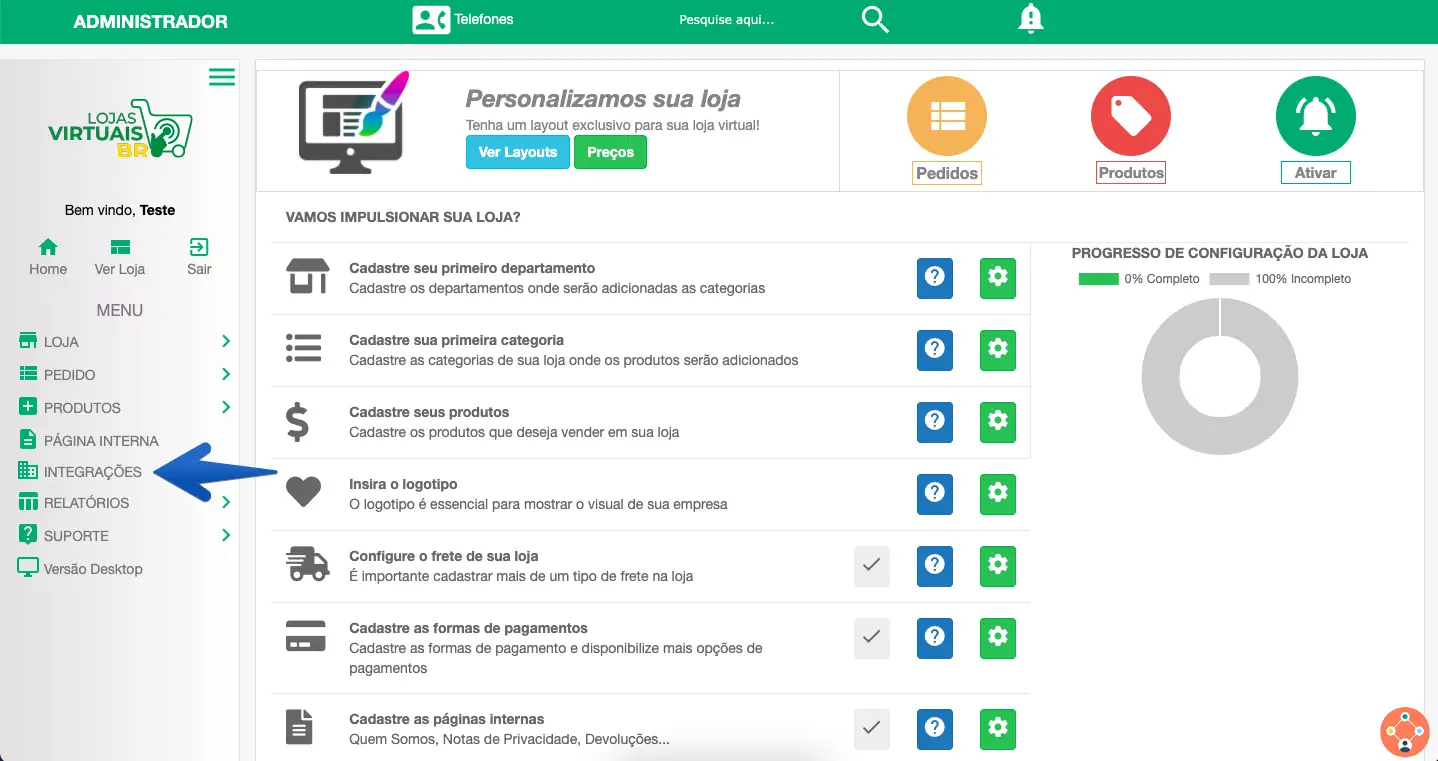Toggle checkmark for páginas internas
Screen dimensions: 1438x761
(872, 728)
